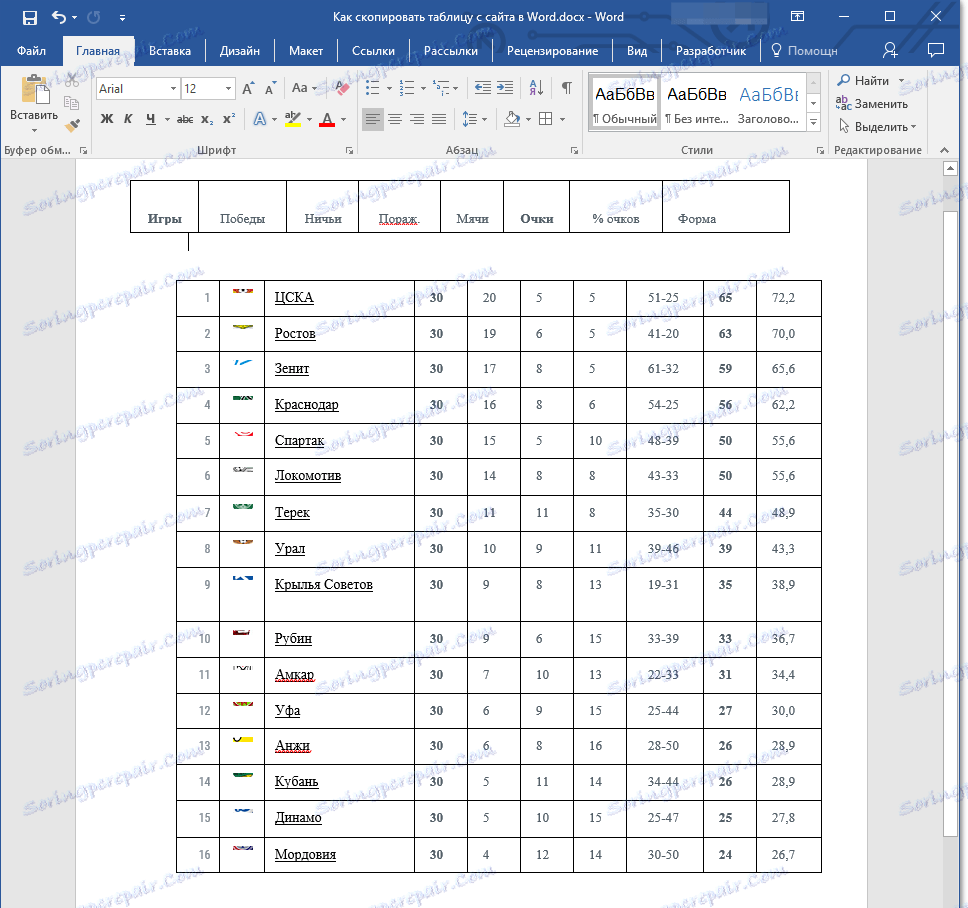The height and width of the screenshot is (908, 968).
Task: Justify text alignment
Action: (439, 119)
